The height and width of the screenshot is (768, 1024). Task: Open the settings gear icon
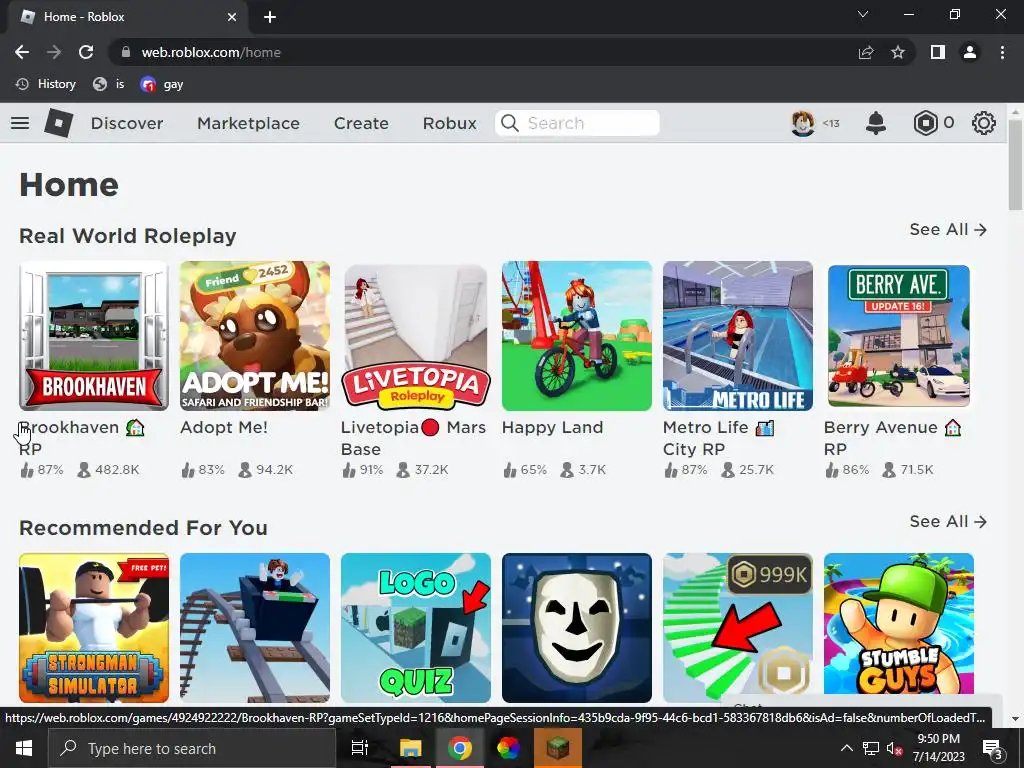(984, 123)
